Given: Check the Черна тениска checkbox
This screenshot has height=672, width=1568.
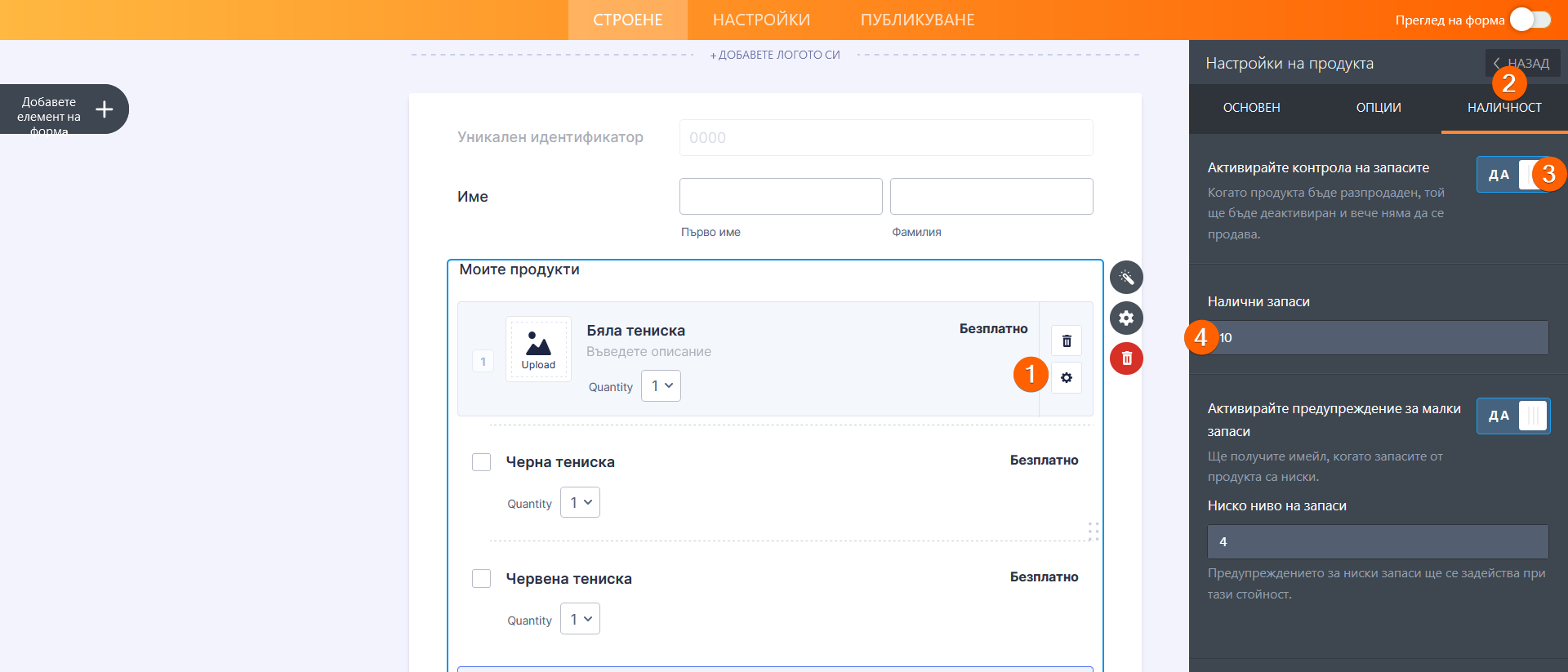Looking at the screenshot, I should click(x=482, y=462).
